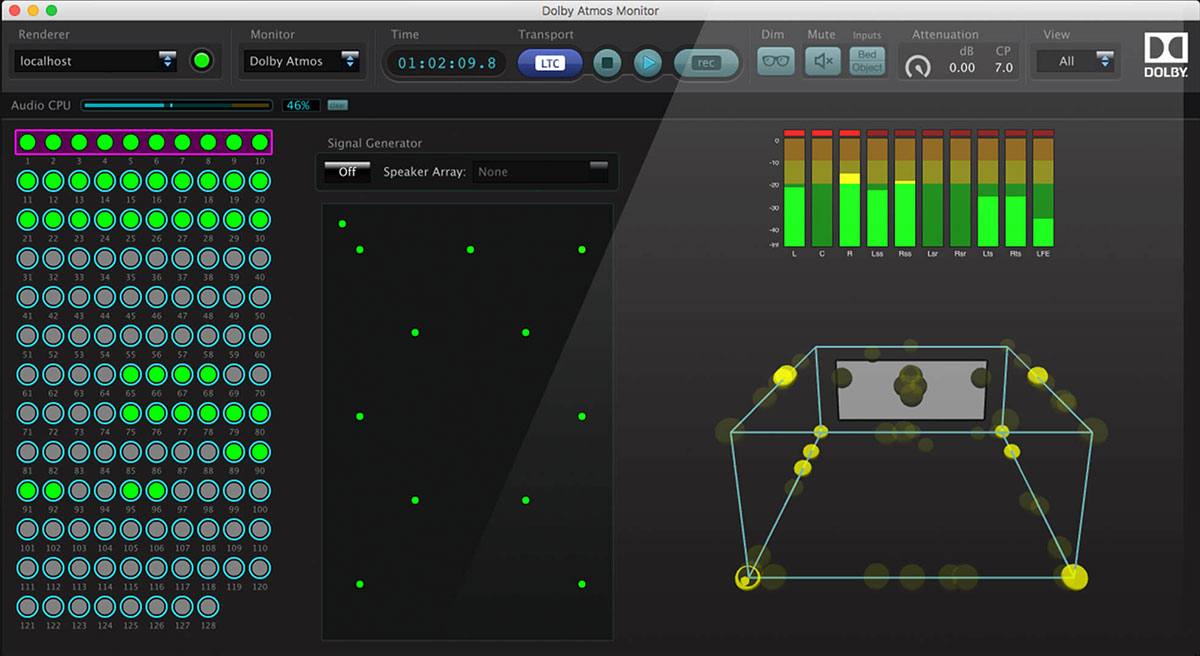This screenshot has height=656, width=1200.
Task: Click the Lss channel level meter
Action: (x=877, y=188)
